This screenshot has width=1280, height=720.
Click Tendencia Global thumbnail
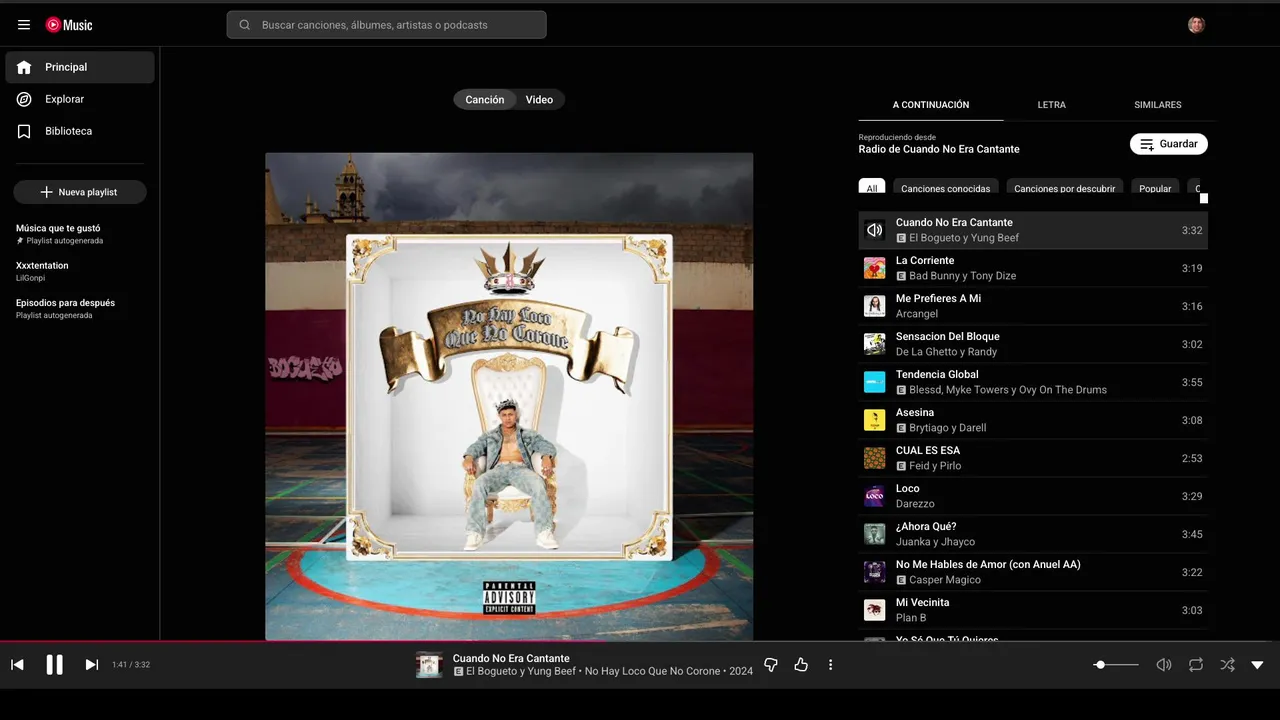(875, 382)
